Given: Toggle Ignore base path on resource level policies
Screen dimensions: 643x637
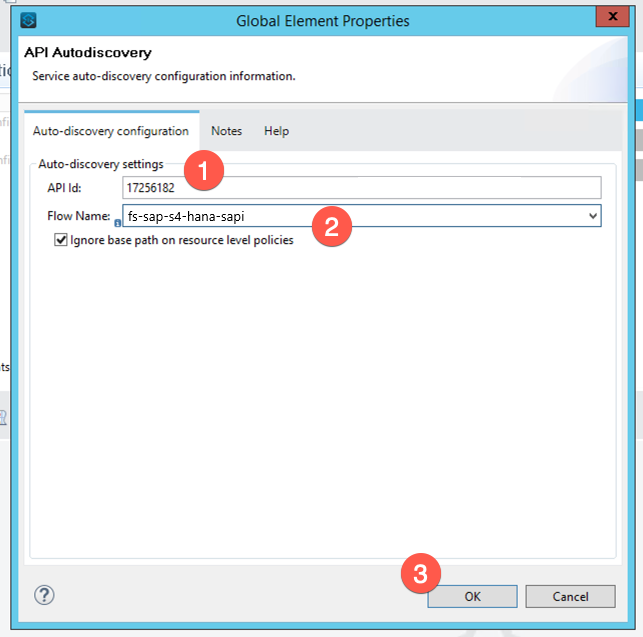Looking at the screenshot, I should point(61,240).
